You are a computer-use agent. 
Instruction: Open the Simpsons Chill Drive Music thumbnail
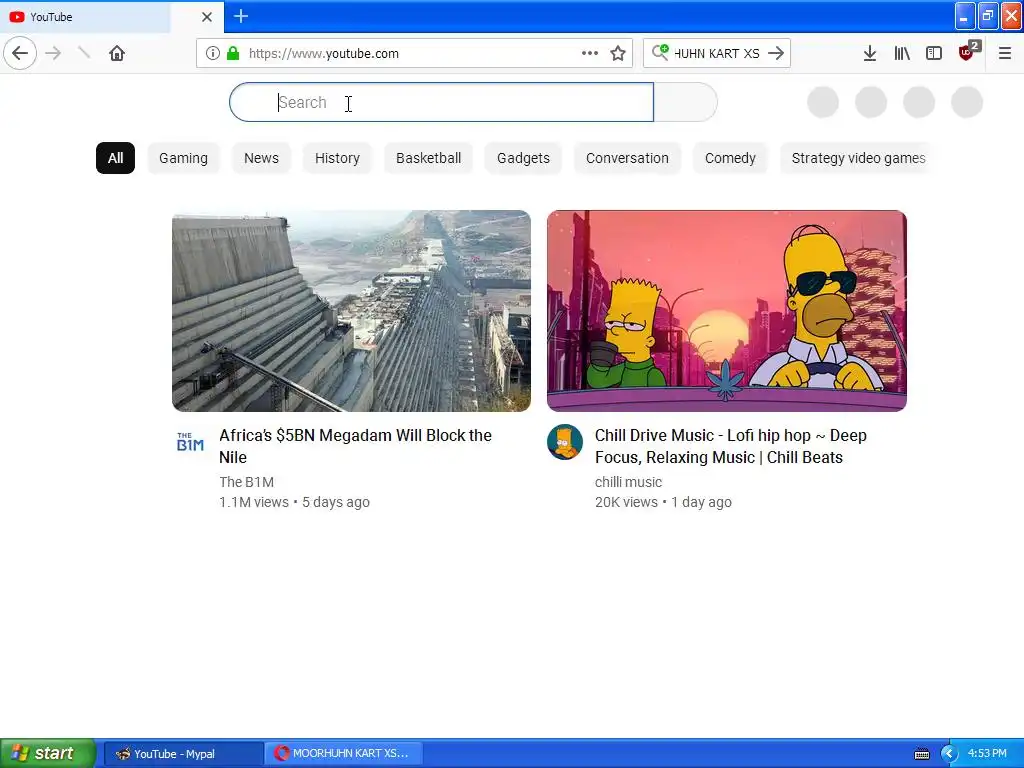[x=727, y=311]
